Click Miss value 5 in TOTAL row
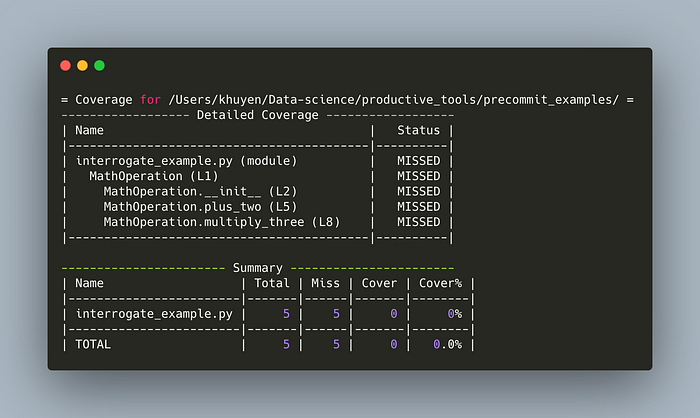 pyautogui.click(x=336, y=344)
